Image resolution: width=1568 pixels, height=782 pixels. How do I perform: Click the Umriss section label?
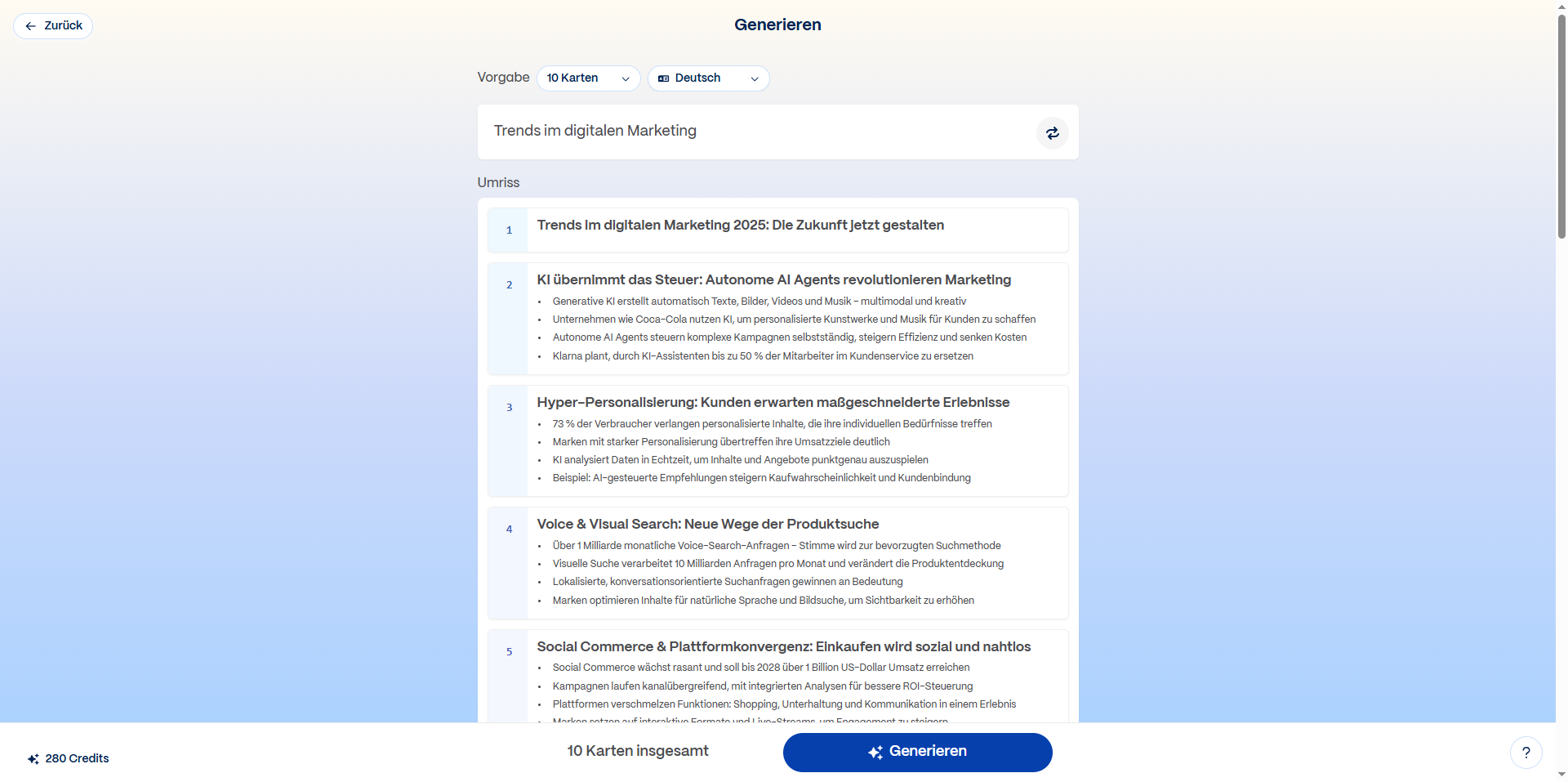pos(498,183)
